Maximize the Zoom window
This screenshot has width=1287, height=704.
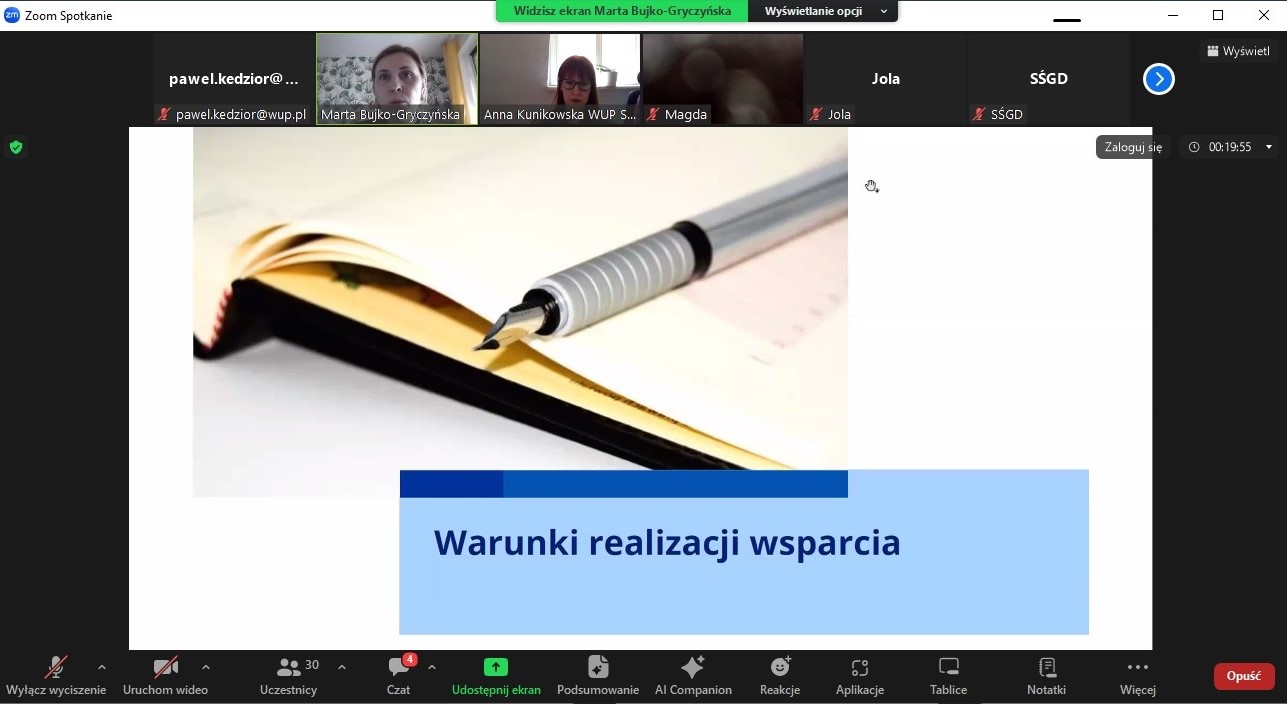[x=1218, y=15]
